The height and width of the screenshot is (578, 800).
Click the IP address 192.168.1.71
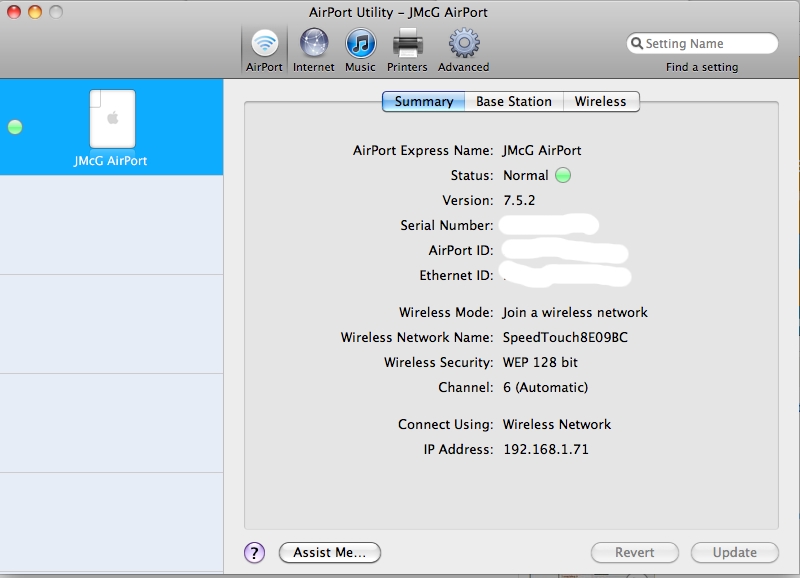[x=546, y=449]
